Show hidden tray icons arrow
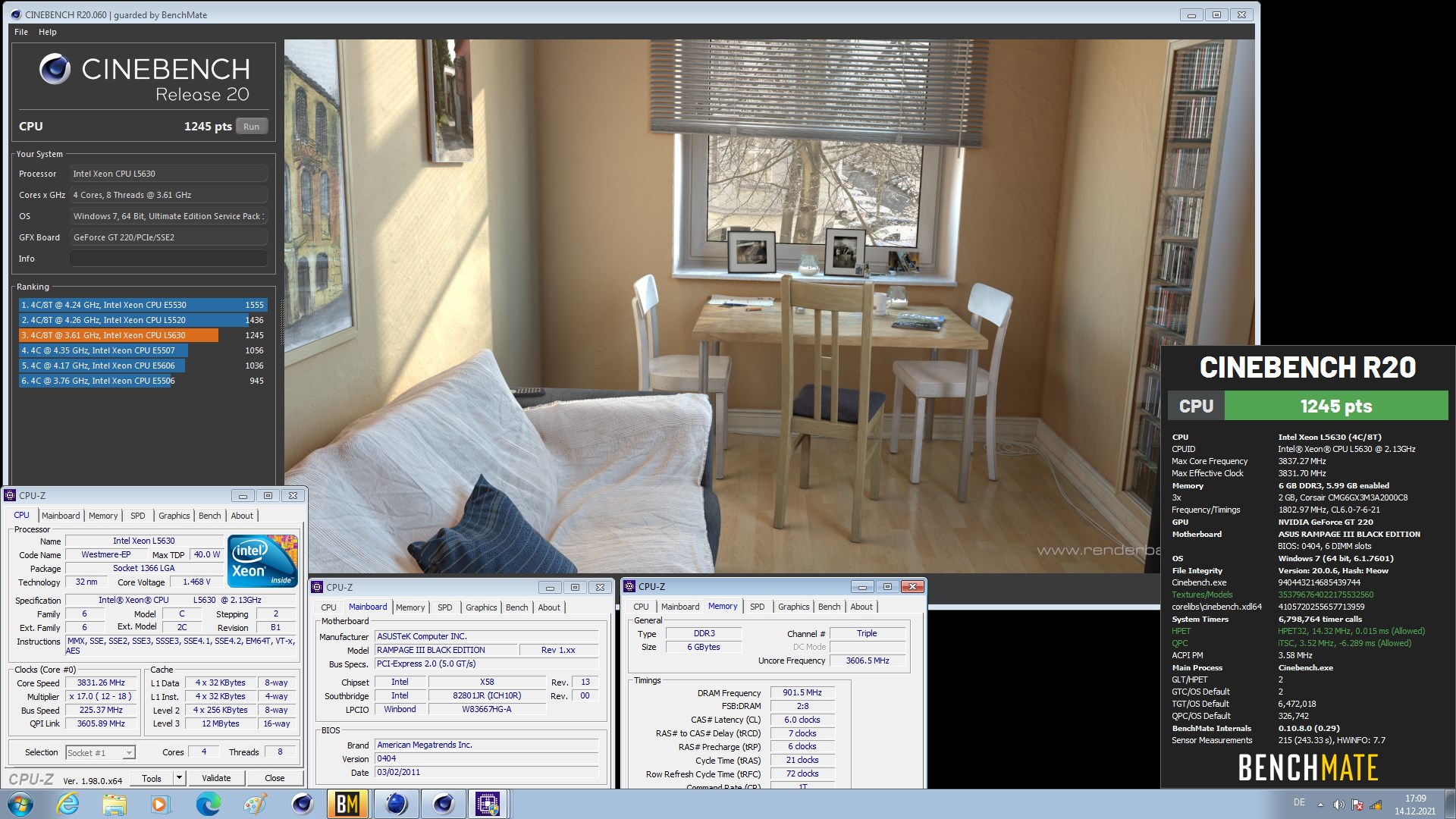Screen dimensions: 1456x819 coord(1320,805)
